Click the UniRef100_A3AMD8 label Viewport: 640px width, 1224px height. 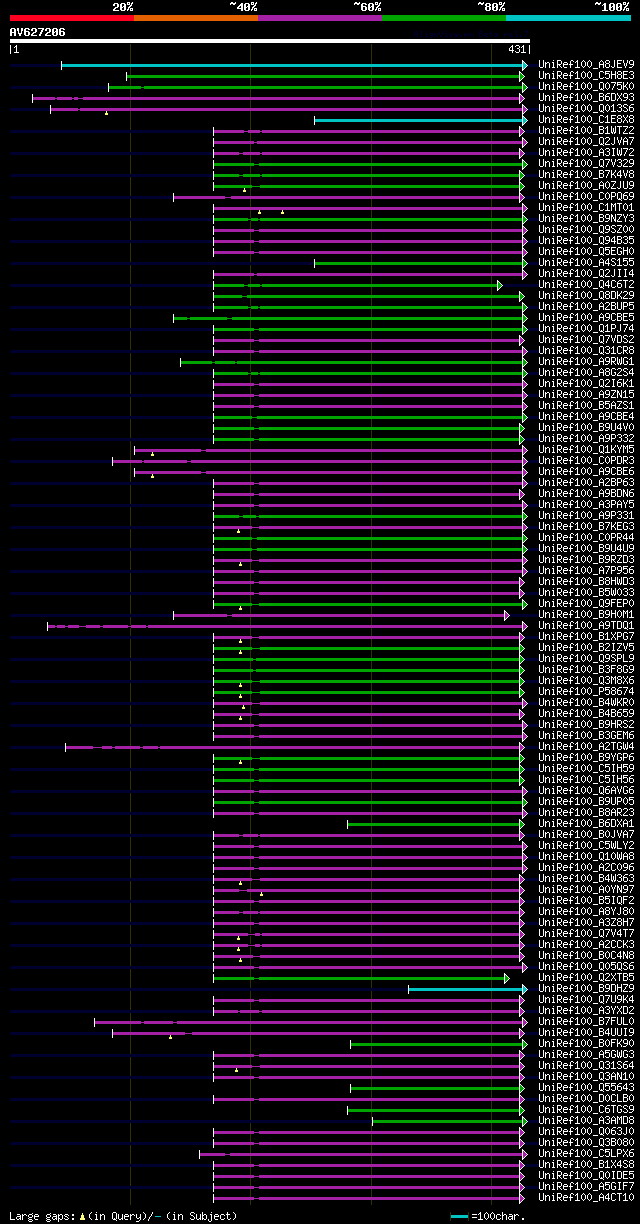pyautogui.click(x=586, y=1121)
